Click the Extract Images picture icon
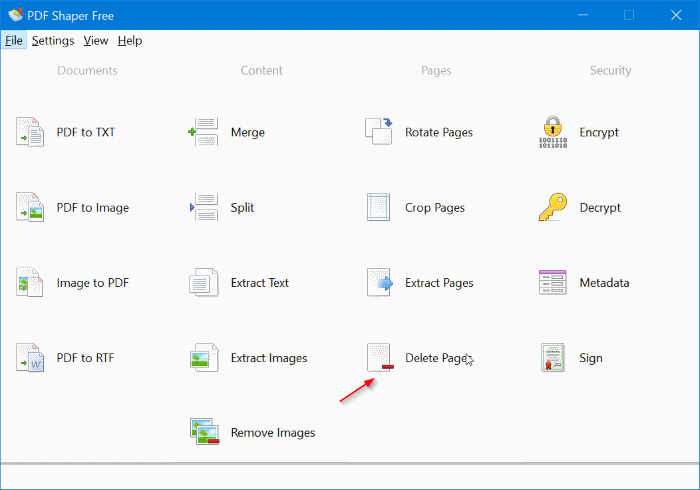Viewport: 700px width, 490px height. [x=204, y=357]
